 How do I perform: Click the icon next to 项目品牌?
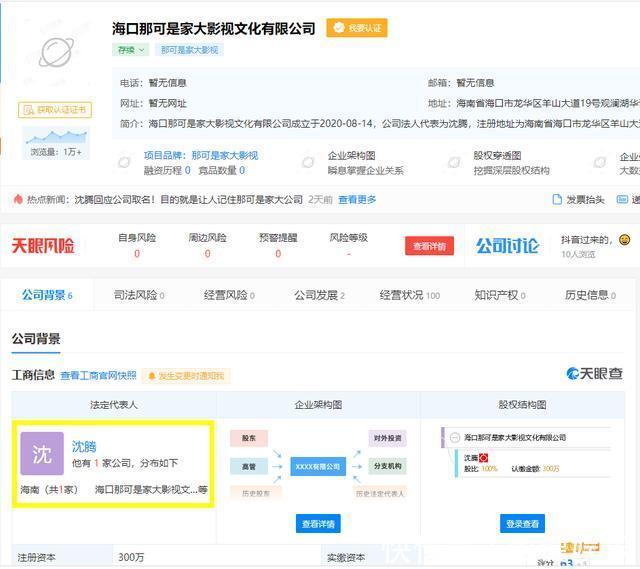point(124,162)
